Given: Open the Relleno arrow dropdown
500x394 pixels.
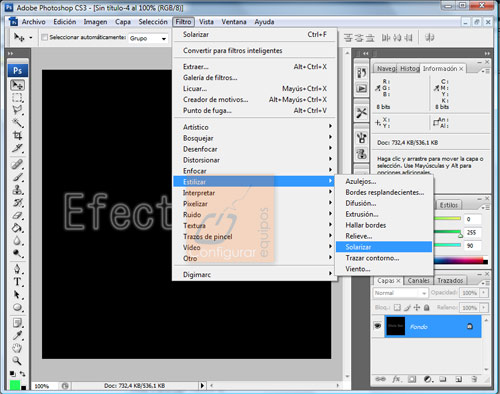Looking at the screenshot, I should click(484, 307).
